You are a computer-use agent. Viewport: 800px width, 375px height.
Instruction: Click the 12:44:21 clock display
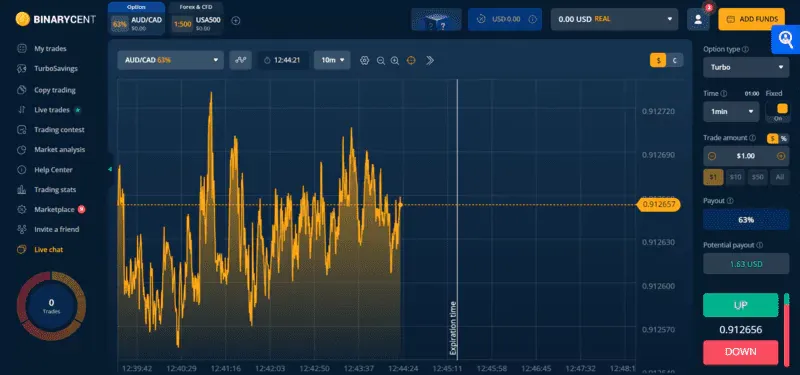click(283, 60)
